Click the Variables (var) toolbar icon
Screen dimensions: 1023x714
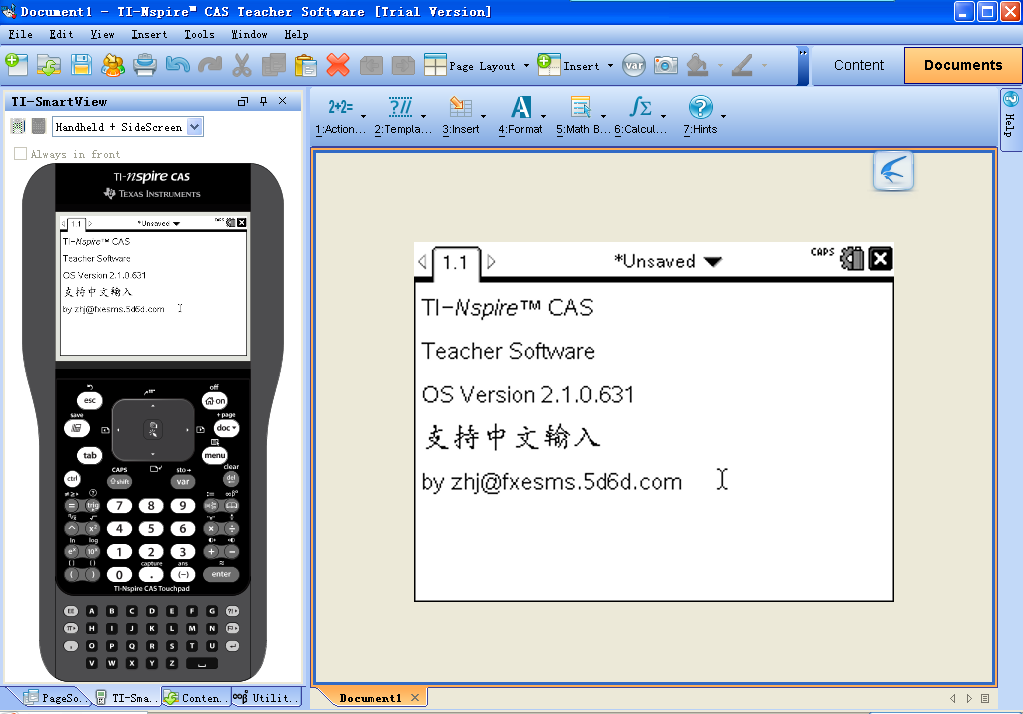click(x=634, y=65)
